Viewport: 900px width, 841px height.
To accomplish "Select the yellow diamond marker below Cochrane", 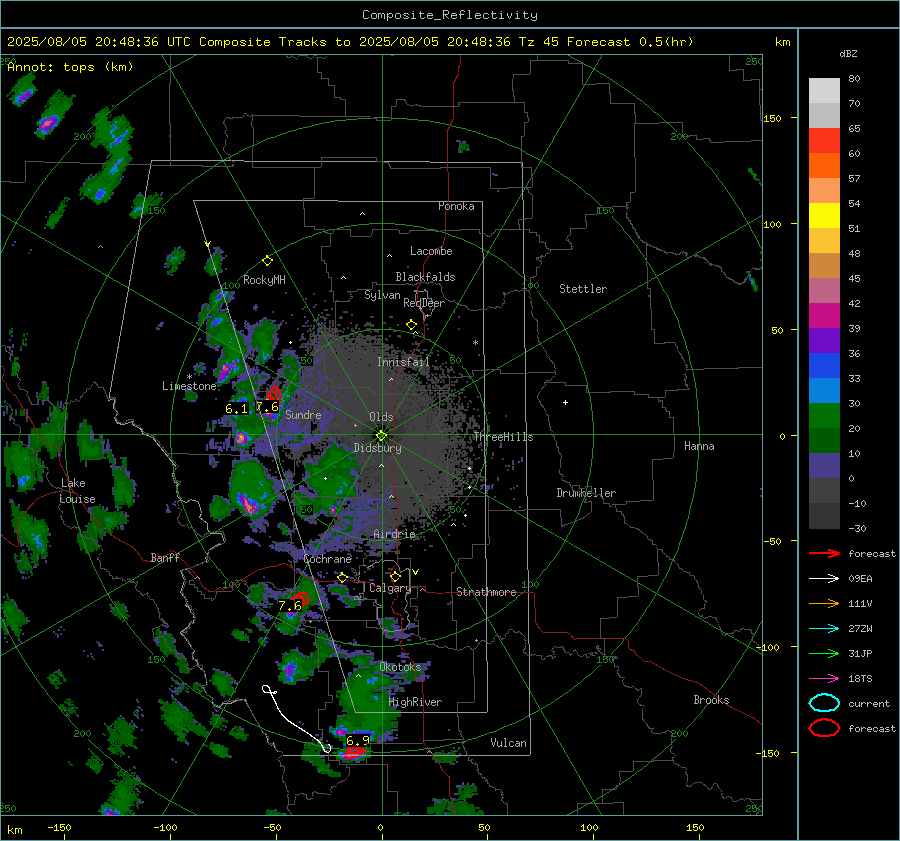I will [x=342, y=577].
